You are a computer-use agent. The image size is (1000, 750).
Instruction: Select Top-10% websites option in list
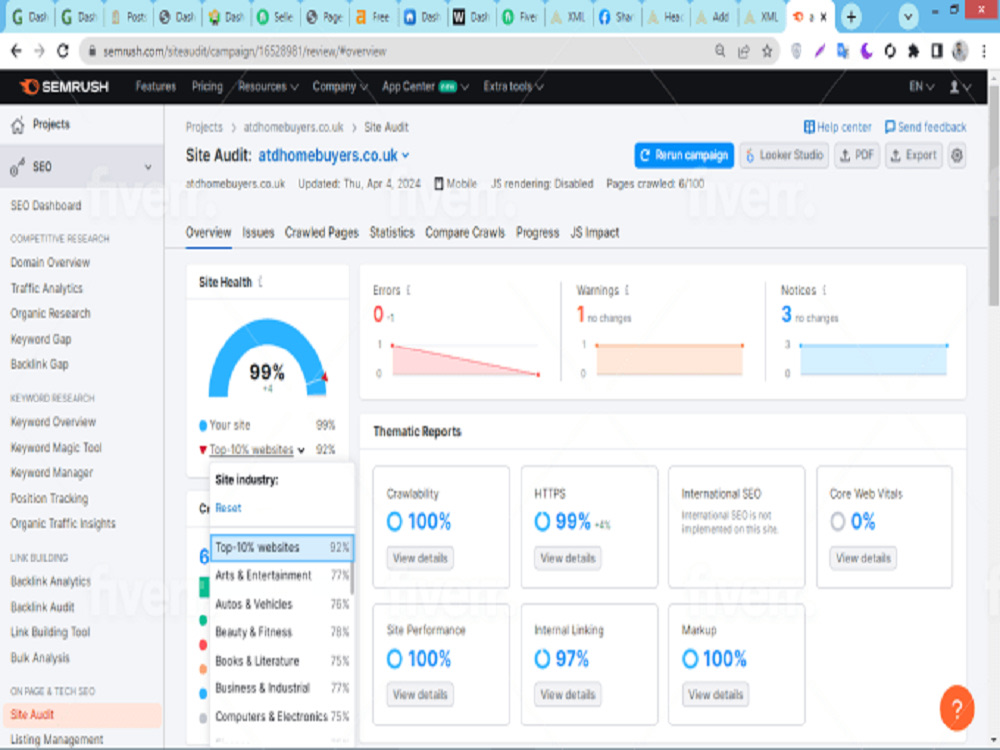coord(281,547)
